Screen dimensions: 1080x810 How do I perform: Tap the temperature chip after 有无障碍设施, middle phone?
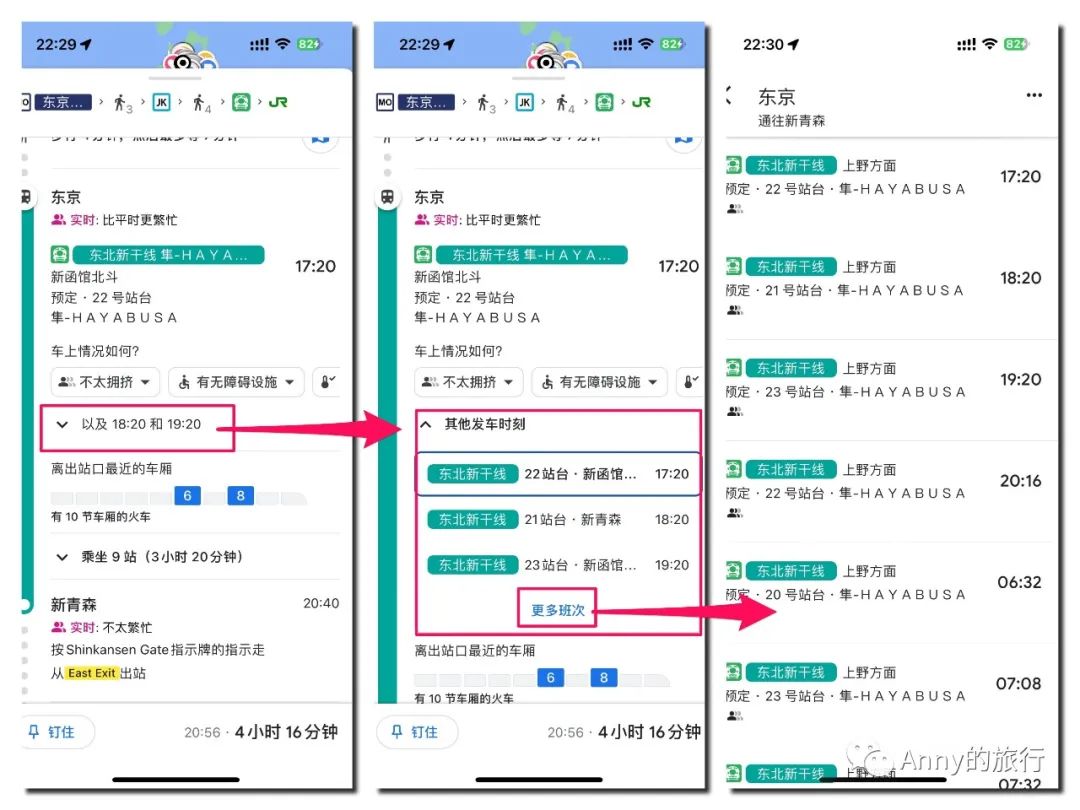pos(690,382)
